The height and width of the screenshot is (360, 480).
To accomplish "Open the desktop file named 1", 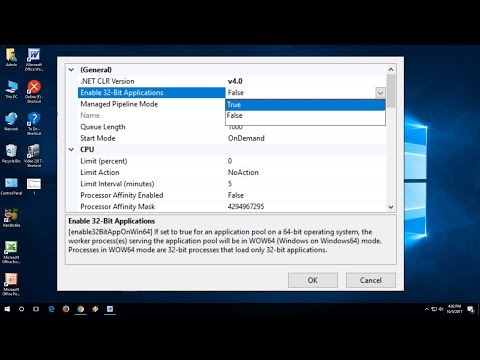I will click(x=34, y=186).
